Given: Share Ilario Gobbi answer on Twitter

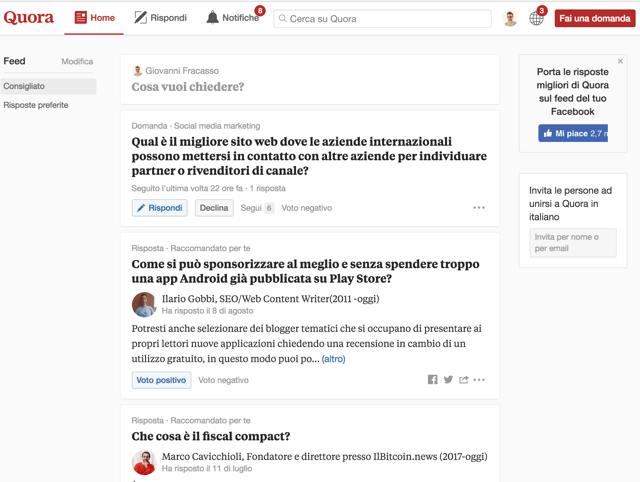Looking at the screenshot, I should [448, 380].
